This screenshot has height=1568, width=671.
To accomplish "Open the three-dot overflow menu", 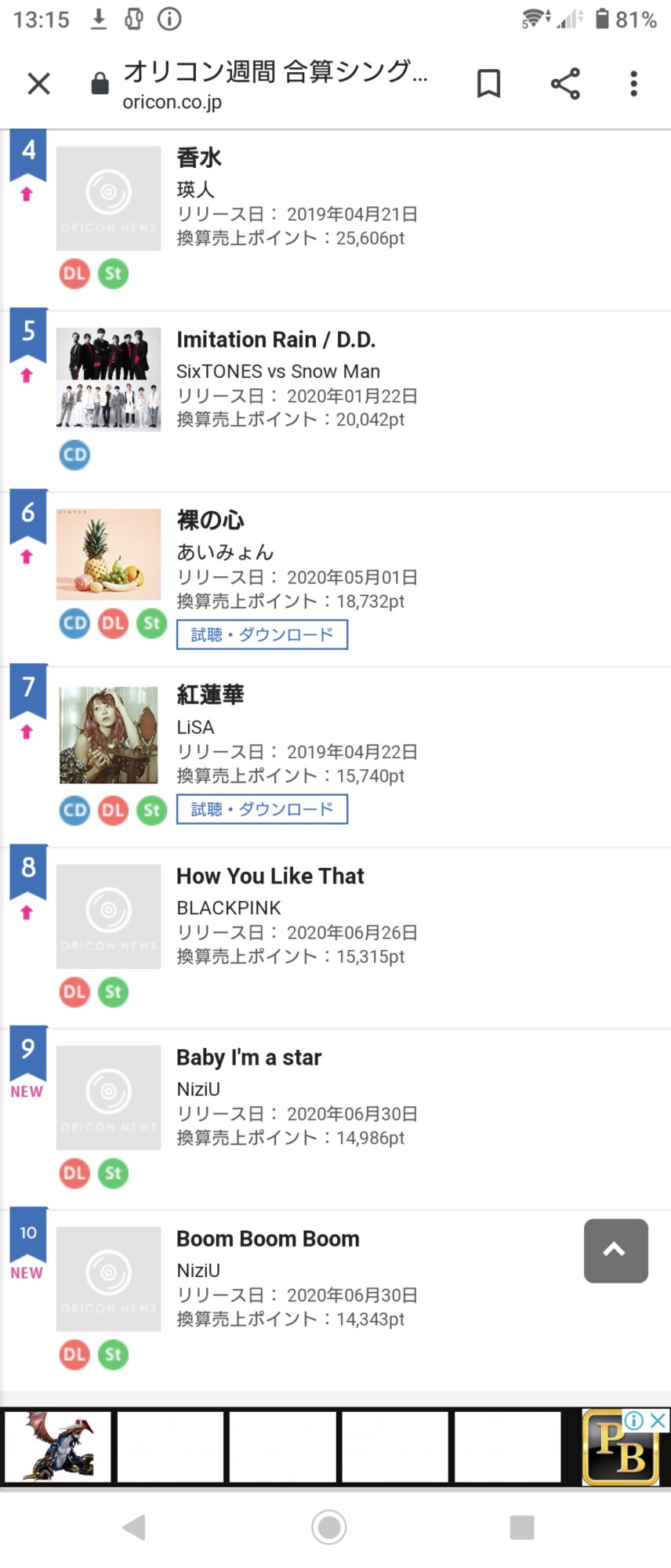I will tap(633, 83).
